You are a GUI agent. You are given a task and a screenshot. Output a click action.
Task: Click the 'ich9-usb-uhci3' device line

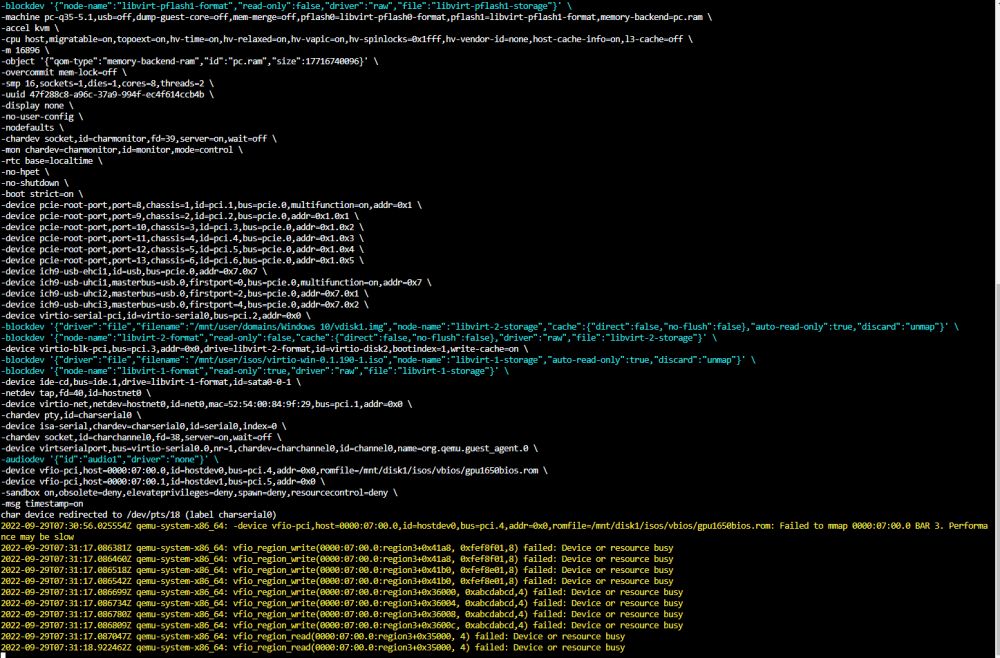[185, 304]
